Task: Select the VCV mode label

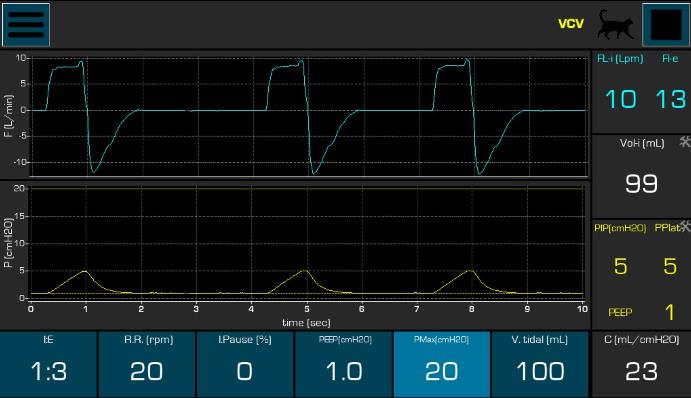Action: [x=571, y=23]
